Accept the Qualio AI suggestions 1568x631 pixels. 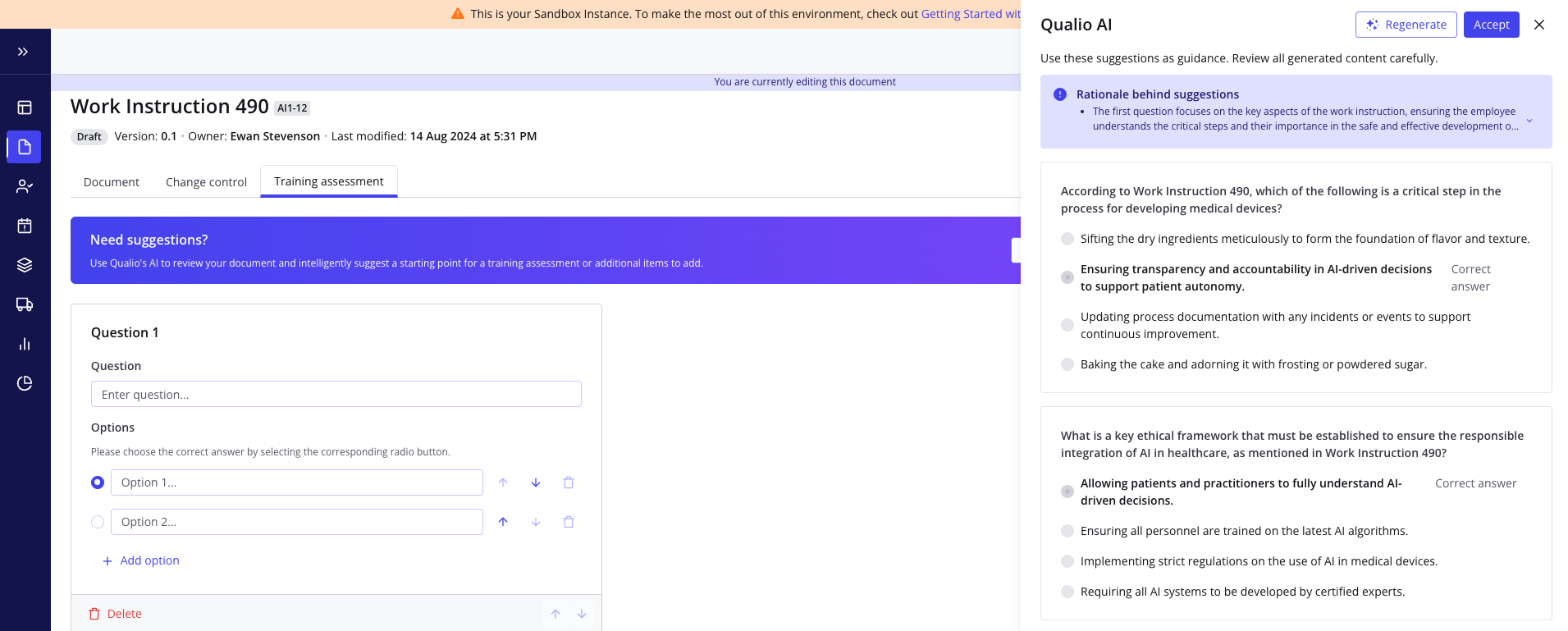coord(1492,25)
